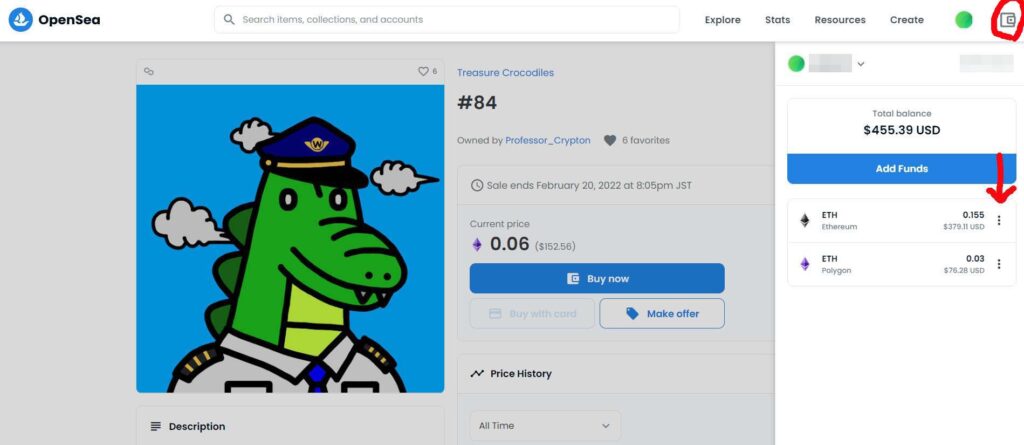The width and height of the screenshot is (1024, 445).
Task: Click the heart favorite icon above image
Action: [x=423, y=72]
